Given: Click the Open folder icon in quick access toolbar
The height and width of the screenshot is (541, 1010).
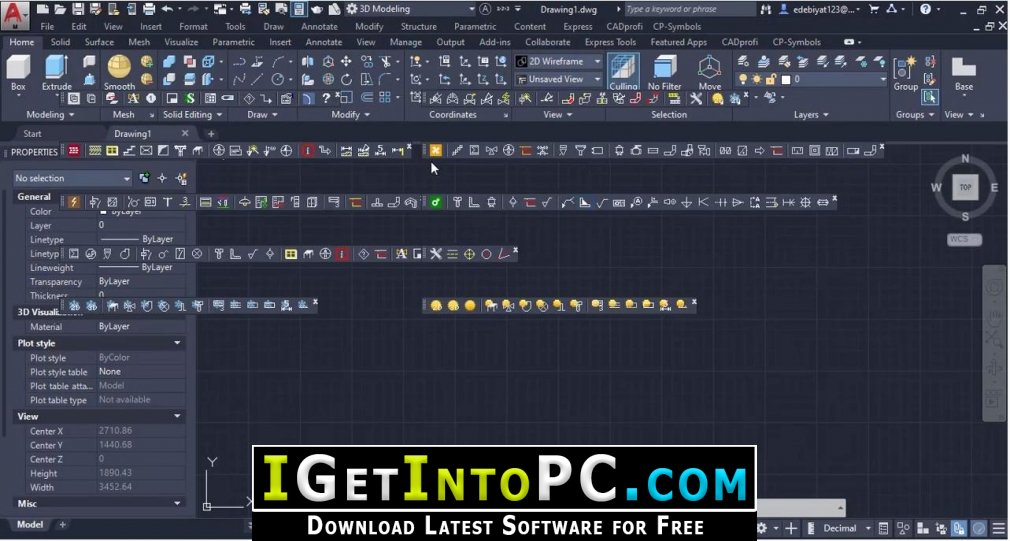Looking at the screenshot, I should (61, 9).
